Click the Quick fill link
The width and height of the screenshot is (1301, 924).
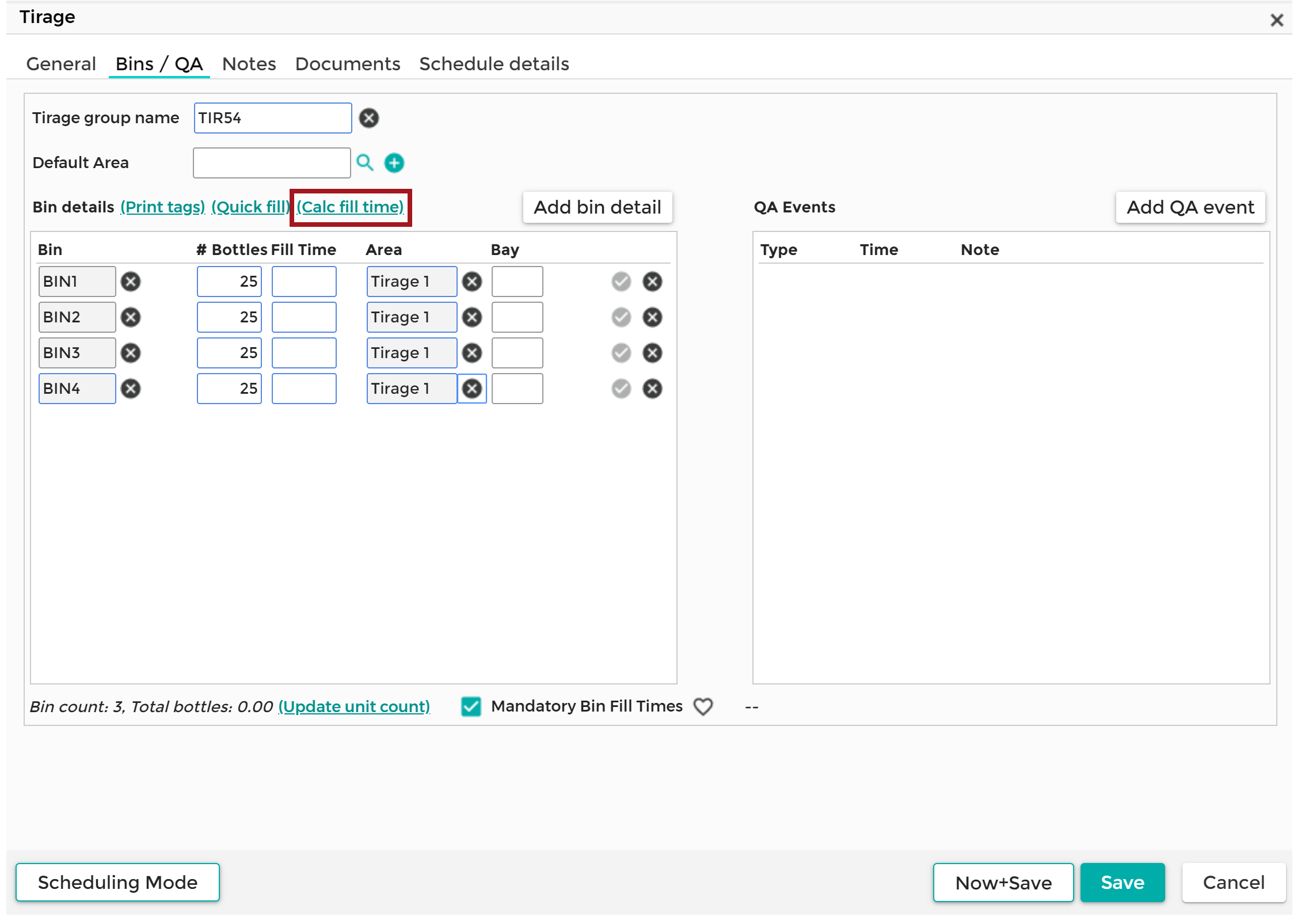coord(251,207)
